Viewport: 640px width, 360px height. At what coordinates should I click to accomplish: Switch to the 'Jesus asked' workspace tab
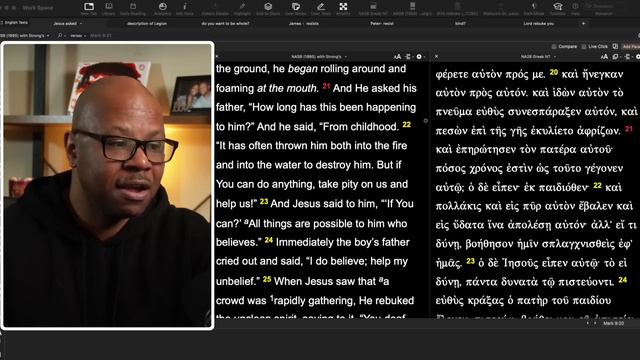pos(65,24)
